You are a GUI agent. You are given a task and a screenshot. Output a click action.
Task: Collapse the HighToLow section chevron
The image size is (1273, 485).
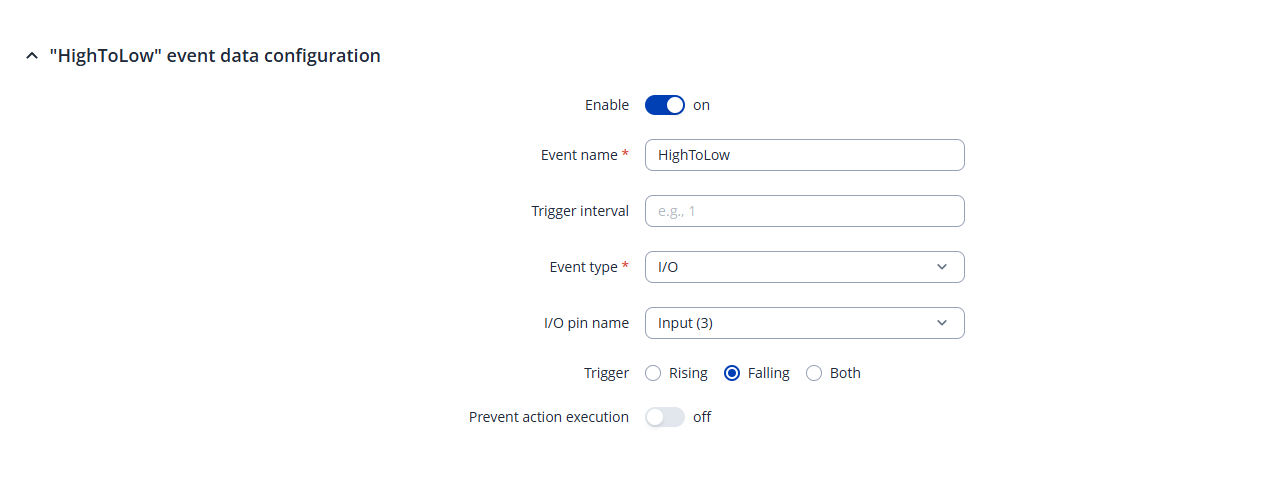[32, 57]
